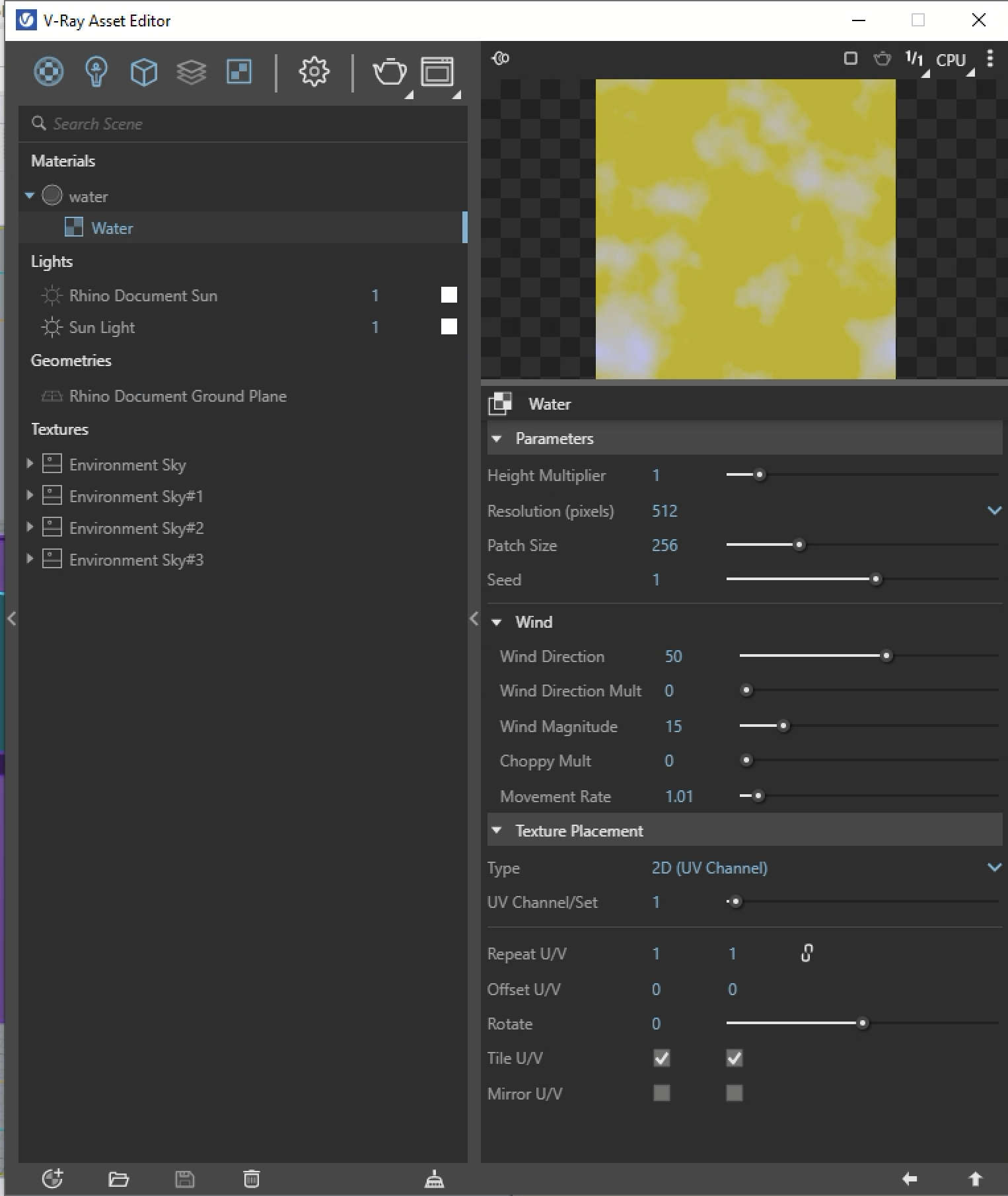Collapse the water material tree node
This screenshot has height=1196, width=1008.
29,196
